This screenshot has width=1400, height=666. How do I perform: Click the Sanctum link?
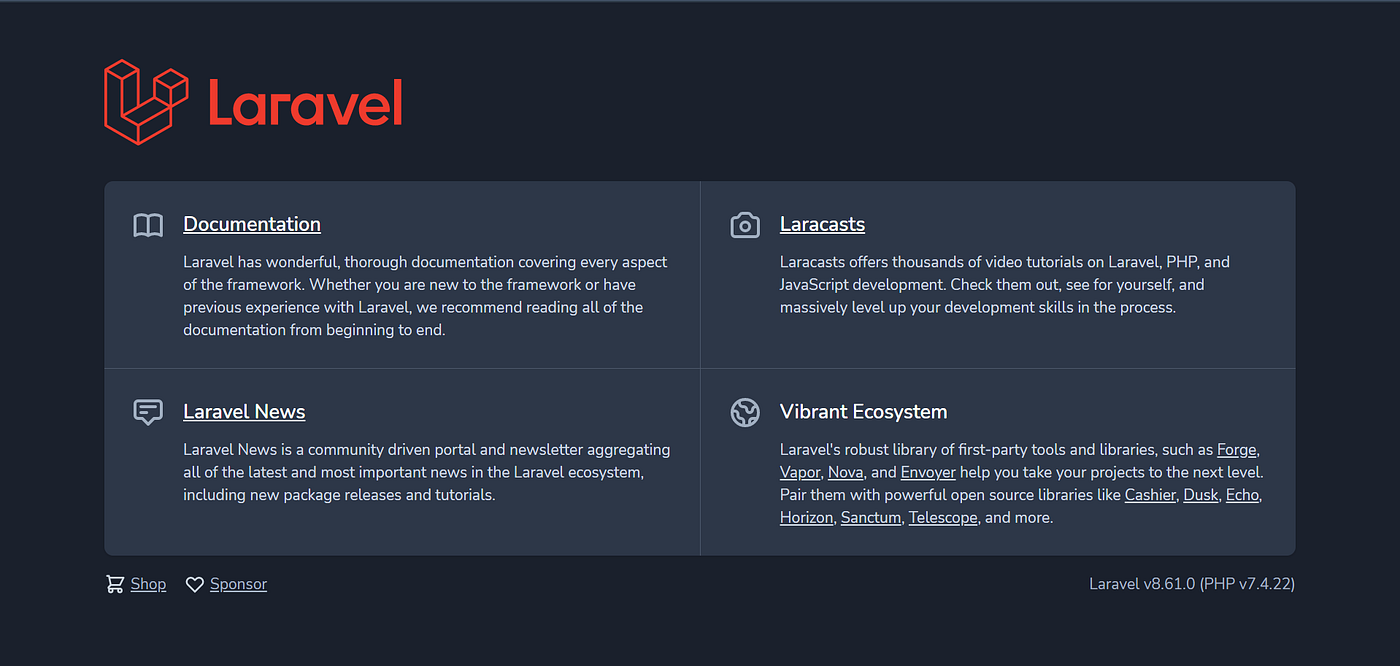871,517
